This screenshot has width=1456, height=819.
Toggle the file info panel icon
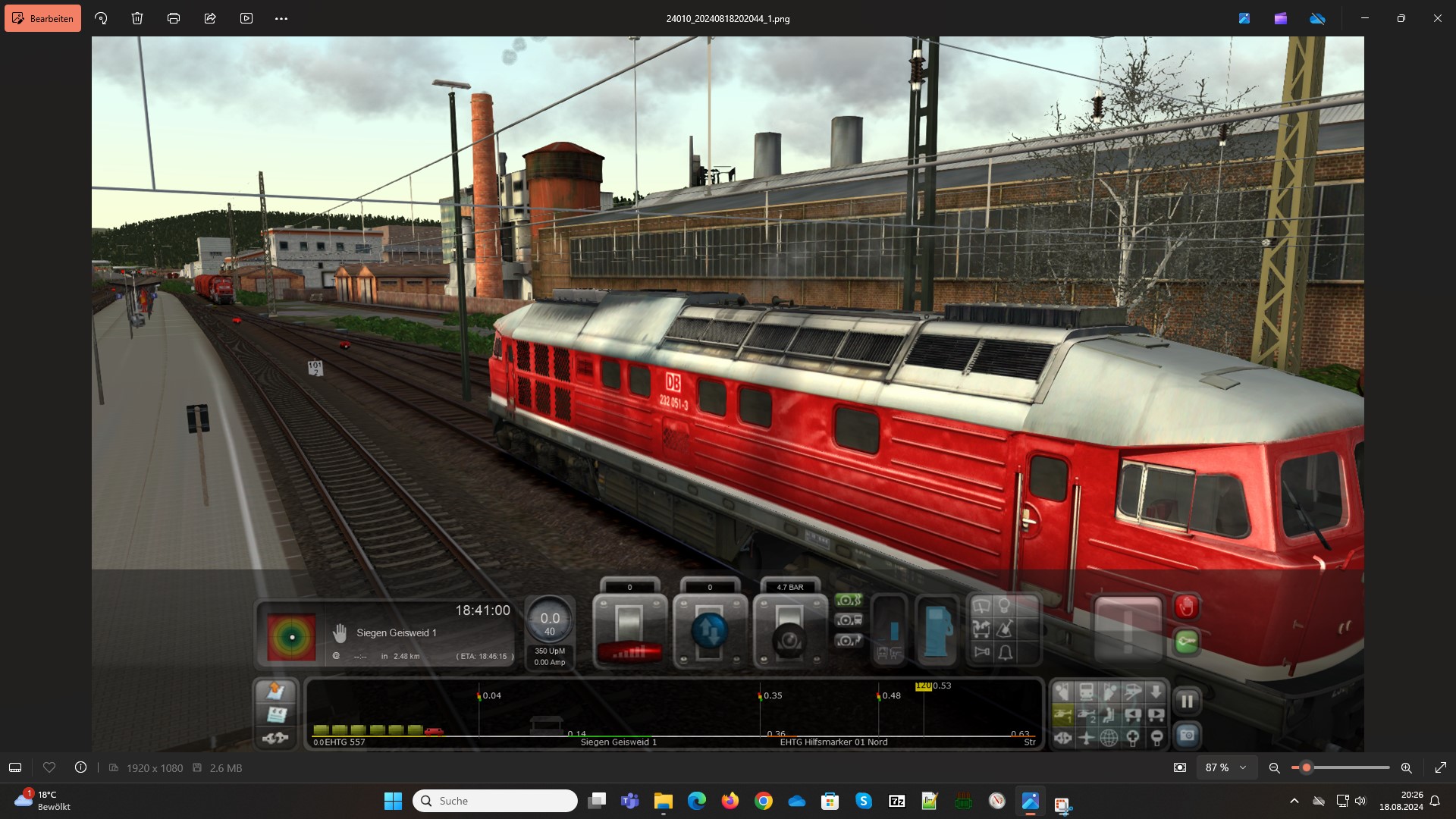80,767
